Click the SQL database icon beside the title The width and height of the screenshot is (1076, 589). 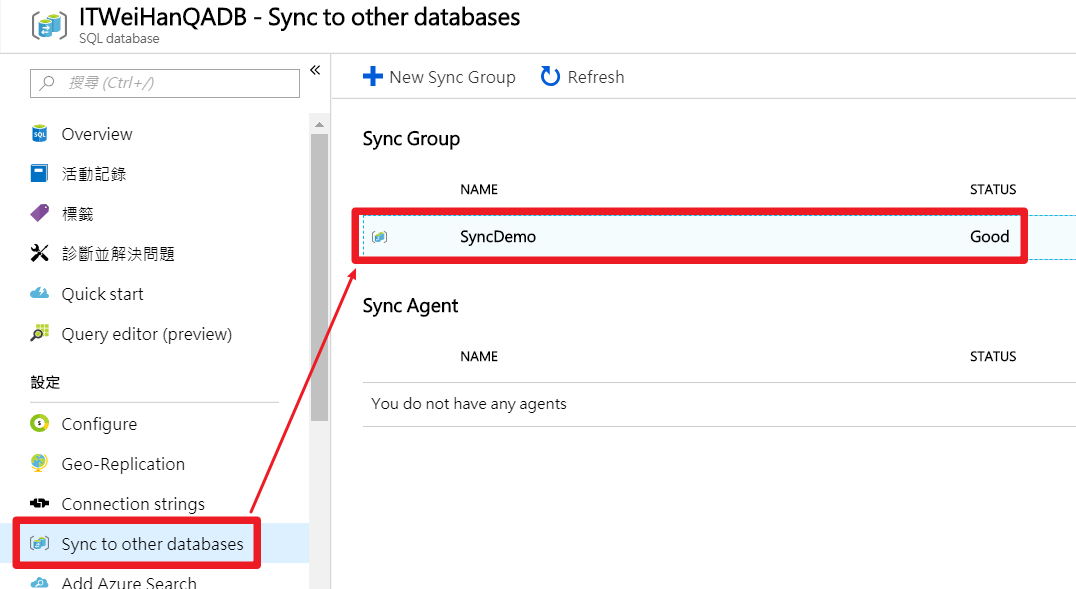49,26
